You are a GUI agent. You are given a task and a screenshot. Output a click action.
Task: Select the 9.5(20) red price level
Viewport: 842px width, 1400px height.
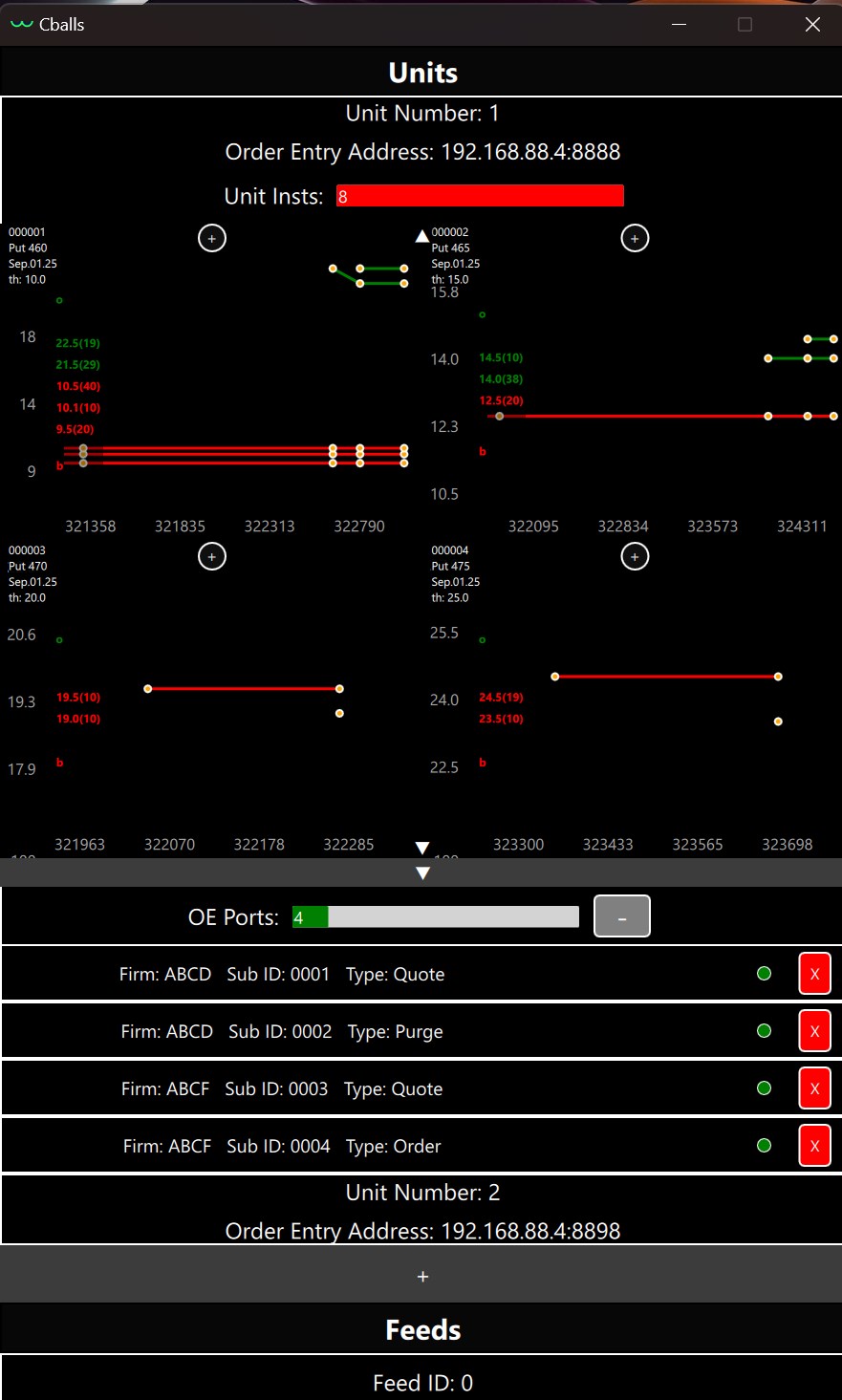tap(75, 430)
